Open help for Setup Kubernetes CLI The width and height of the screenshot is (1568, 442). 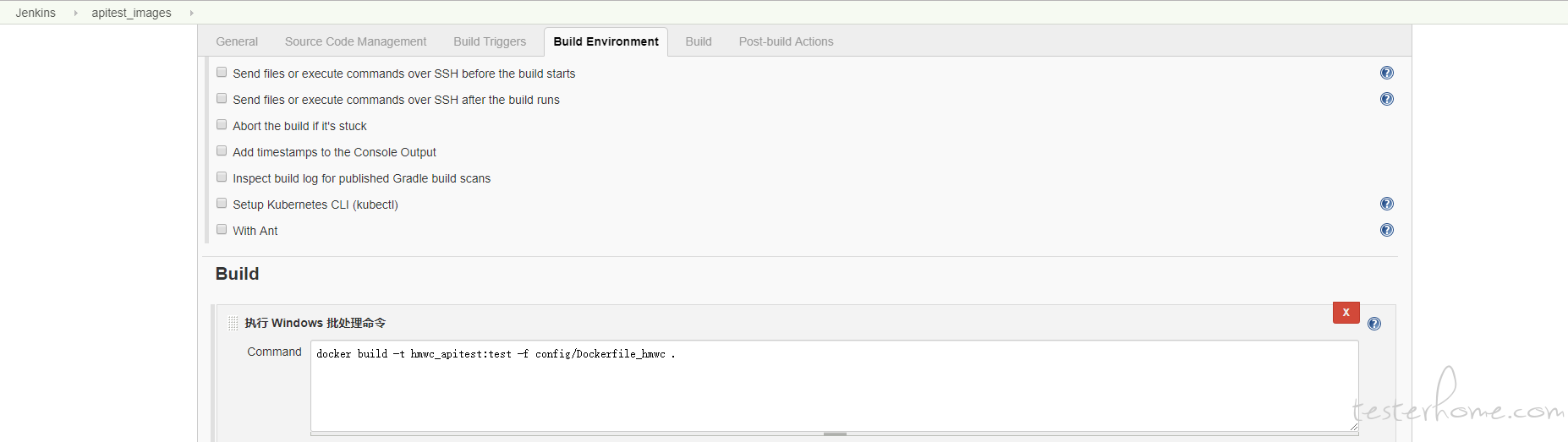click(x=1387, y=204)
